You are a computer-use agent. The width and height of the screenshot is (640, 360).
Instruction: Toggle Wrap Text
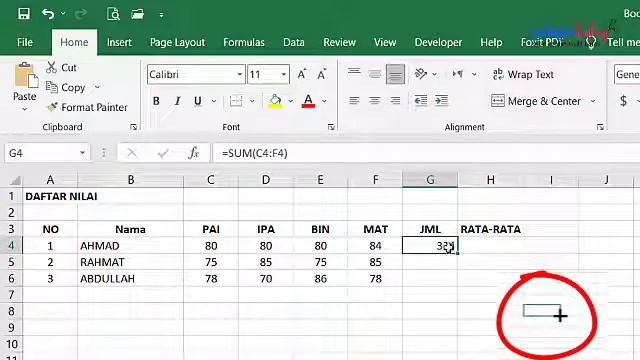pos(523,74)
